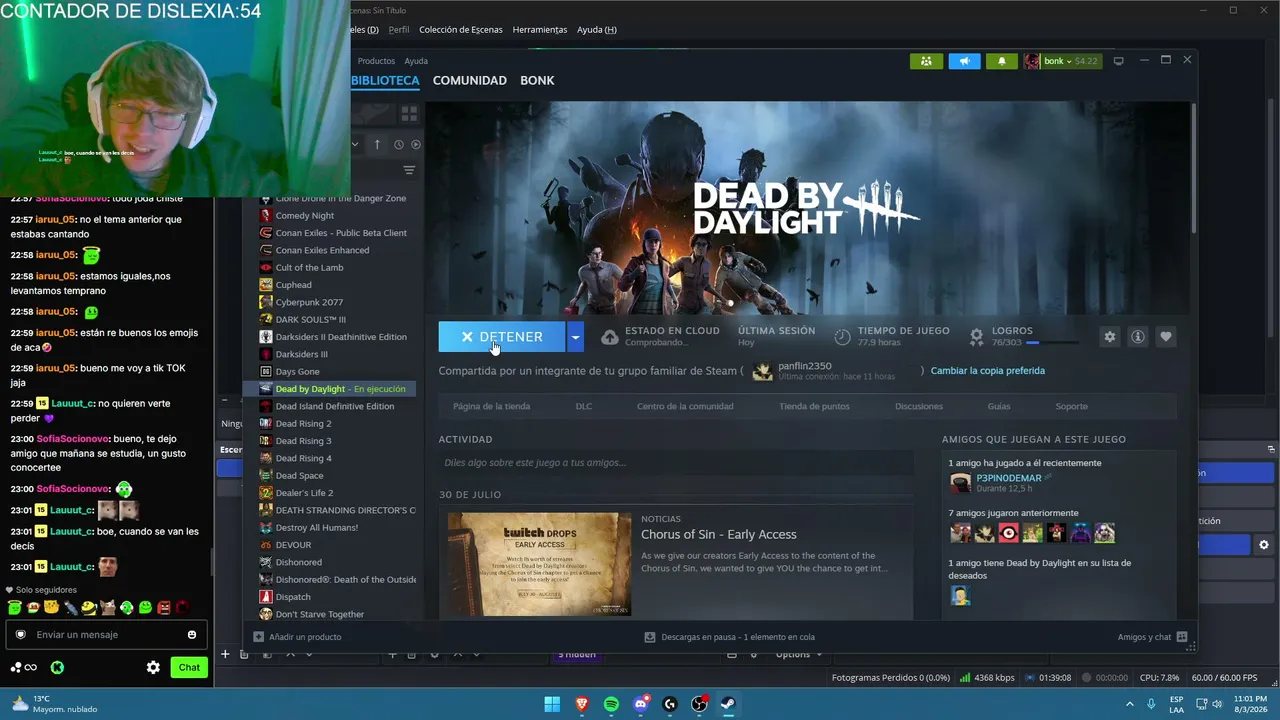Open Página de la tienda tab
The width and height of the screenshot is (1280, 720).
pyautogui.click(x=491, y=406)
